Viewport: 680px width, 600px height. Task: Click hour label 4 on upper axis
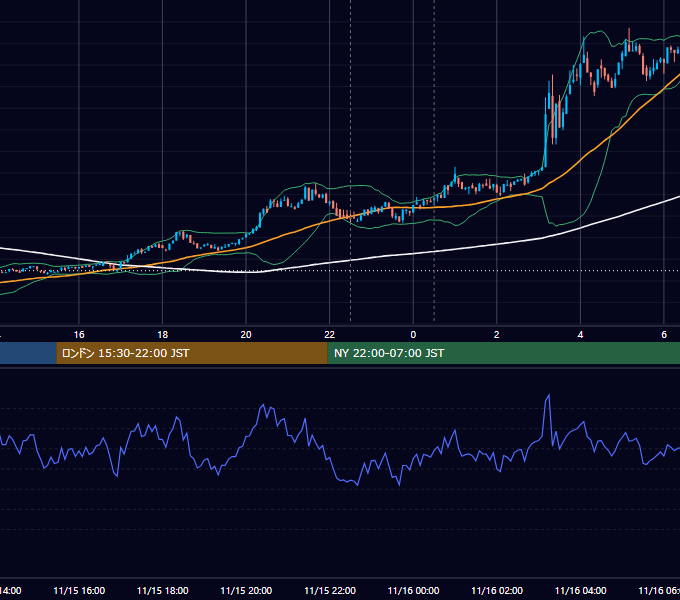[580, 335]
